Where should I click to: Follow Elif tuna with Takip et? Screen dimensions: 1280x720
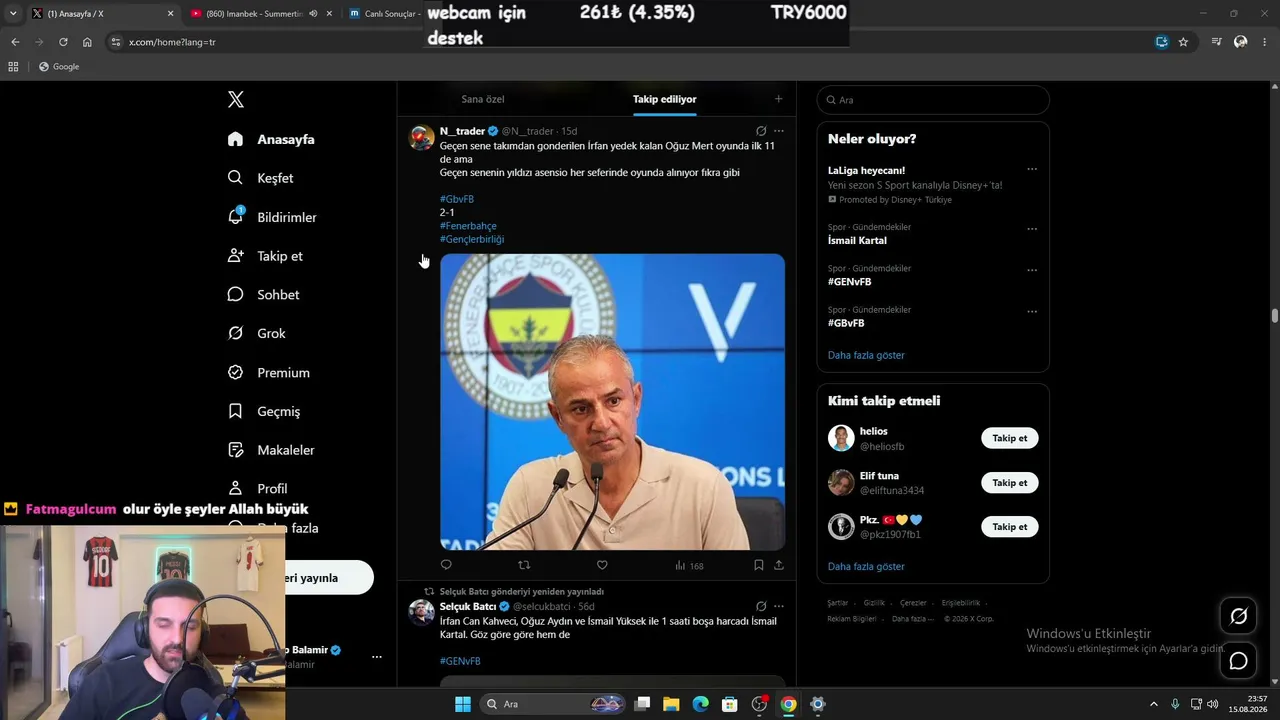1010,483
